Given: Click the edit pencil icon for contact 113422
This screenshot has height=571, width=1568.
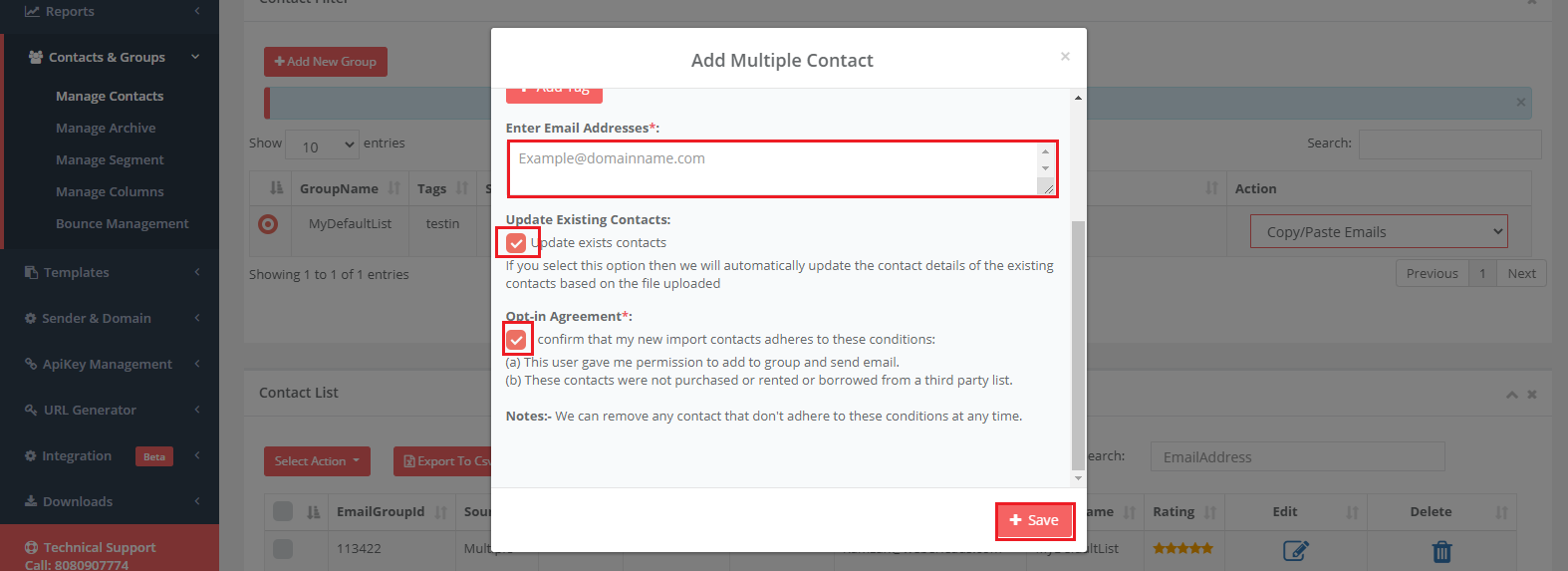Looking at the screenshot, I should pyautogui.click(x=1295, y=550).
